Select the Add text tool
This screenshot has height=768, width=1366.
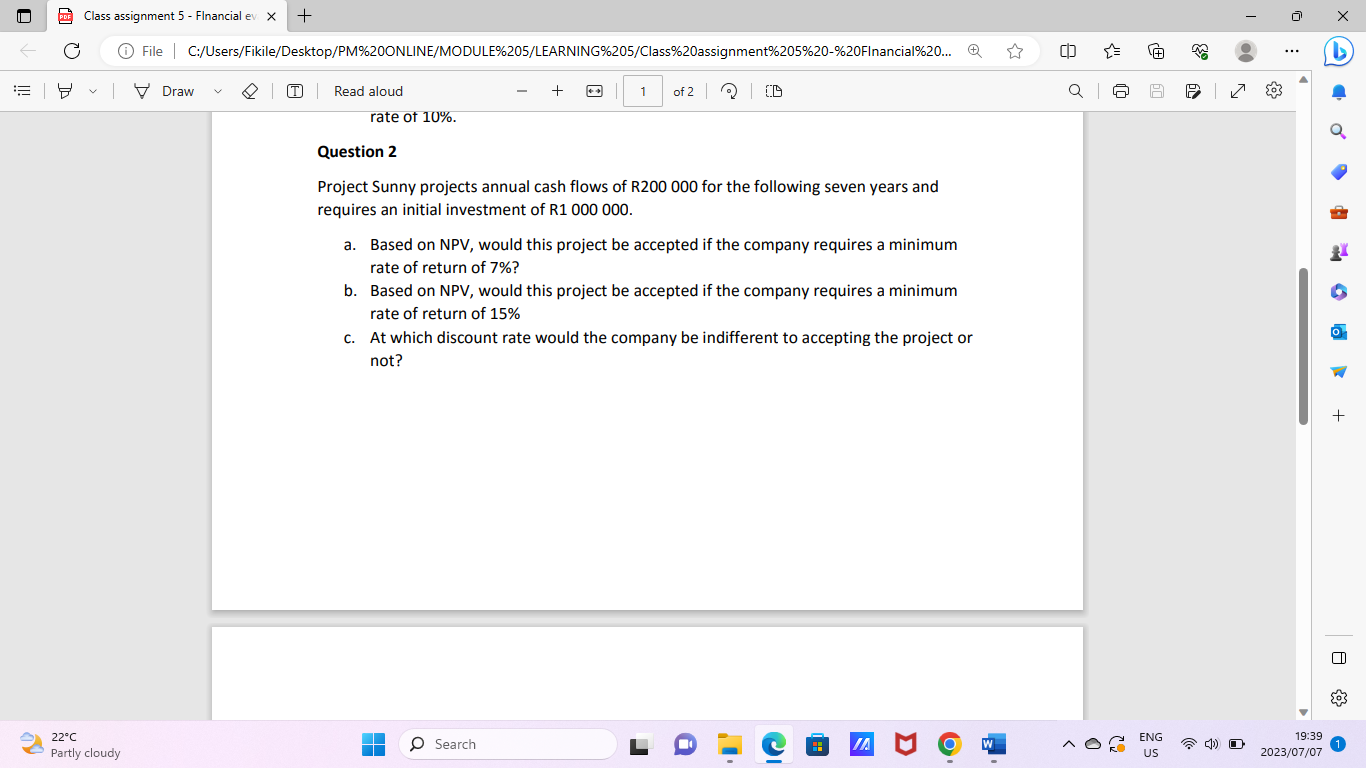294,91
